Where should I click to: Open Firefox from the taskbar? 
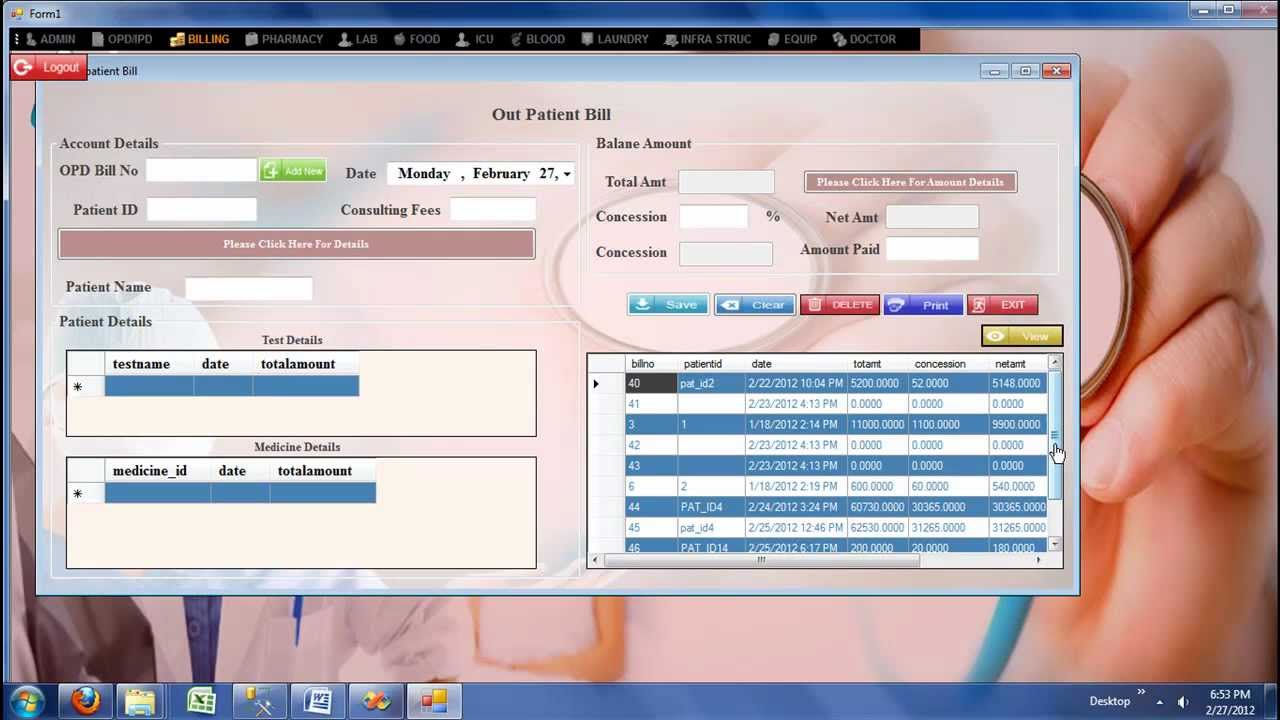pyautogui.click(x=84, y=700)
